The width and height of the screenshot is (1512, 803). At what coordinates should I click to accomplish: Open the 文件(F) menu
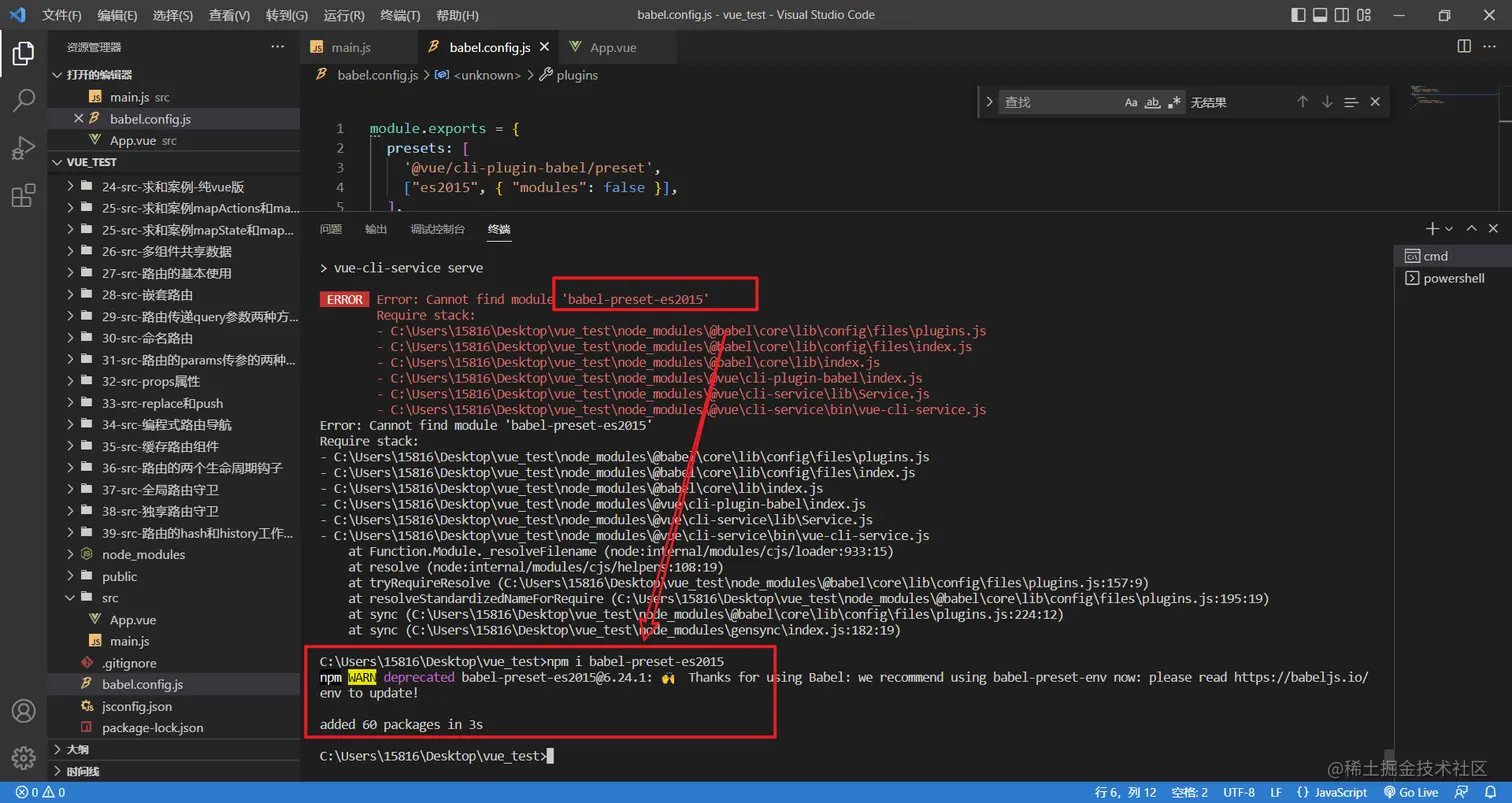[62, 15]
